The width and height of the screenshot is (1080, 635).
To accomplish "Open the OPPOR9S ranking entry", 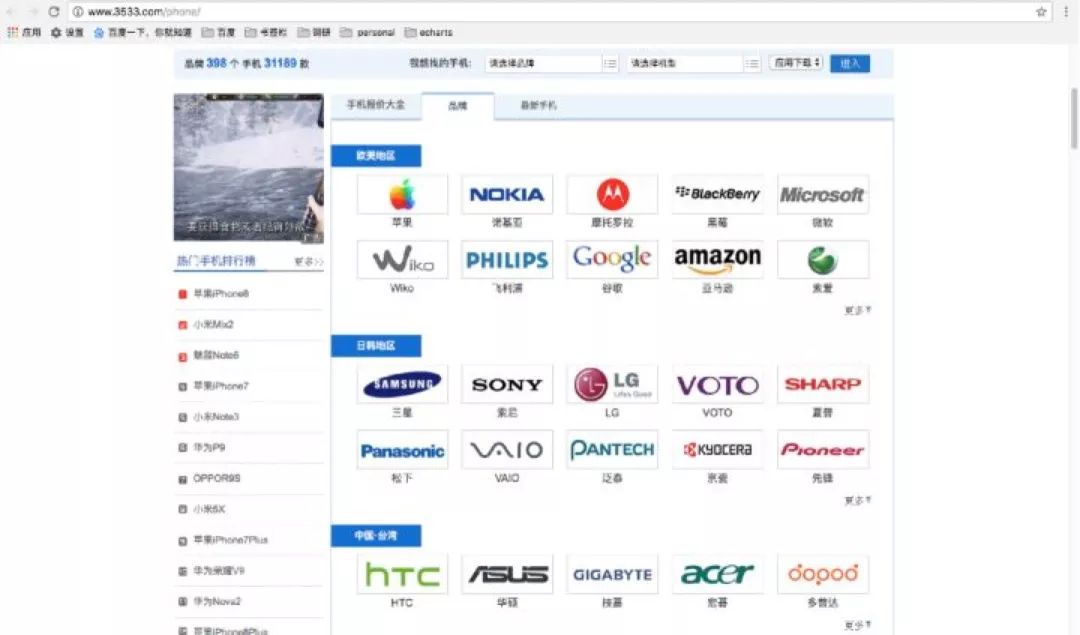I will pos(216,479).
